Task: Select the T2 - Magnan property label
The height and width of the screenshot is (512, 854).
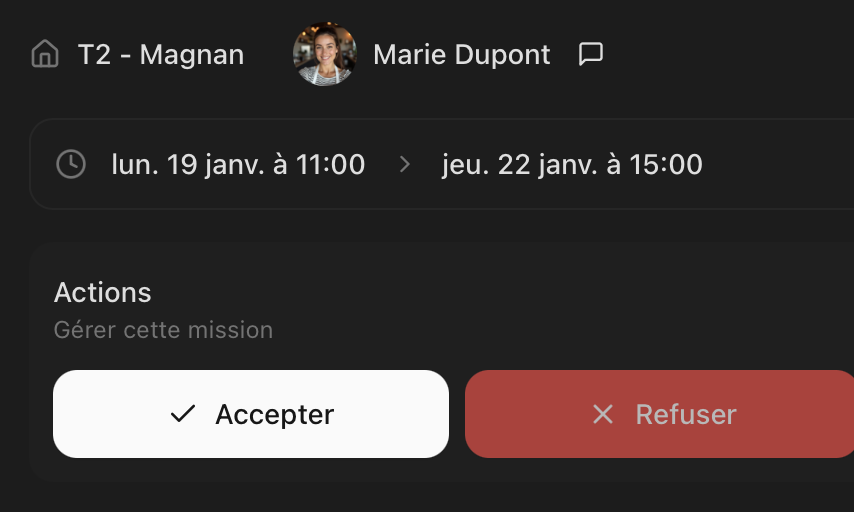Action: tap(161, 54)
